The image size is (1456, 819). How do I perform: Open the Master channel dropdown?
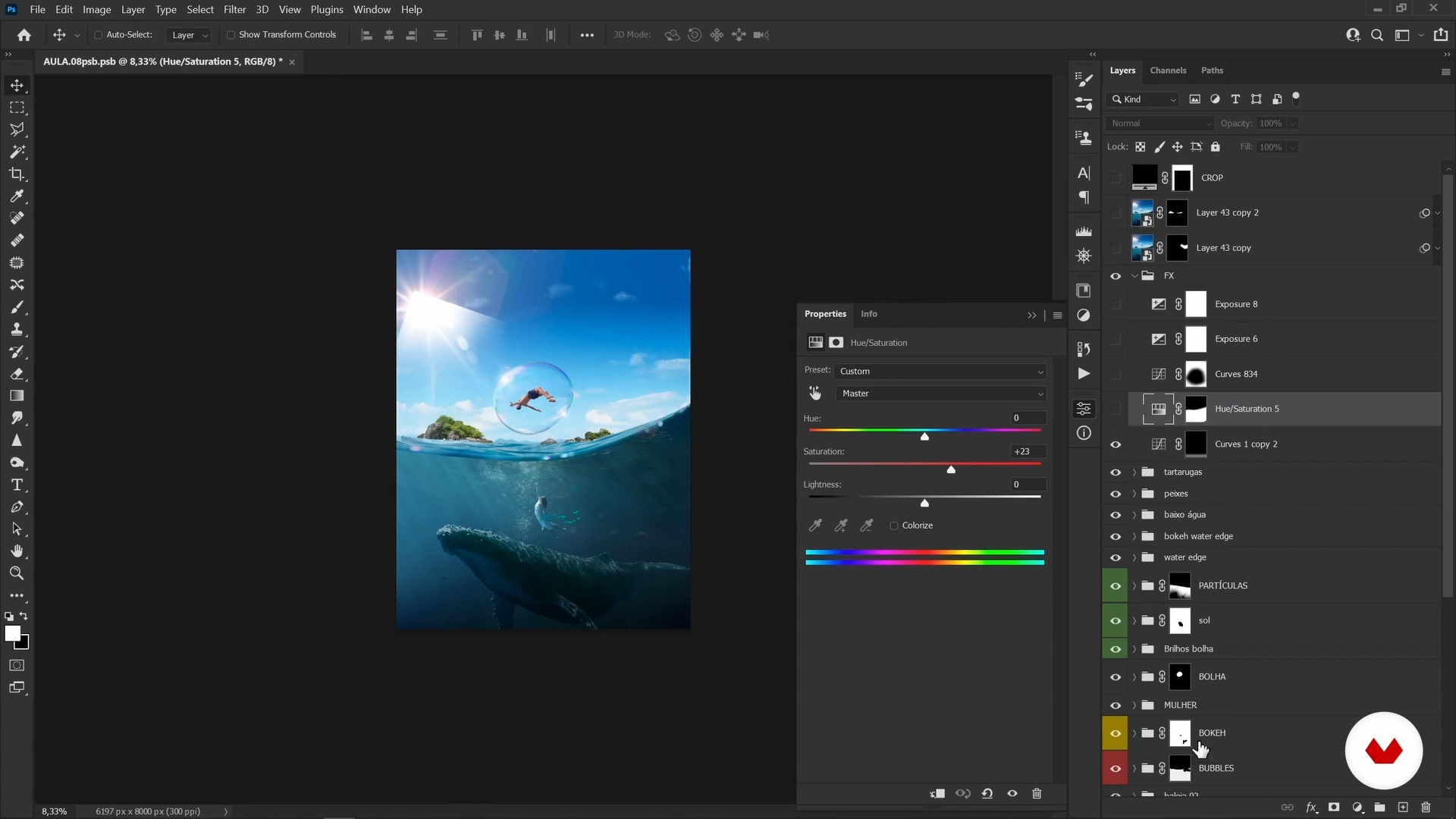(x=940, y=394)
